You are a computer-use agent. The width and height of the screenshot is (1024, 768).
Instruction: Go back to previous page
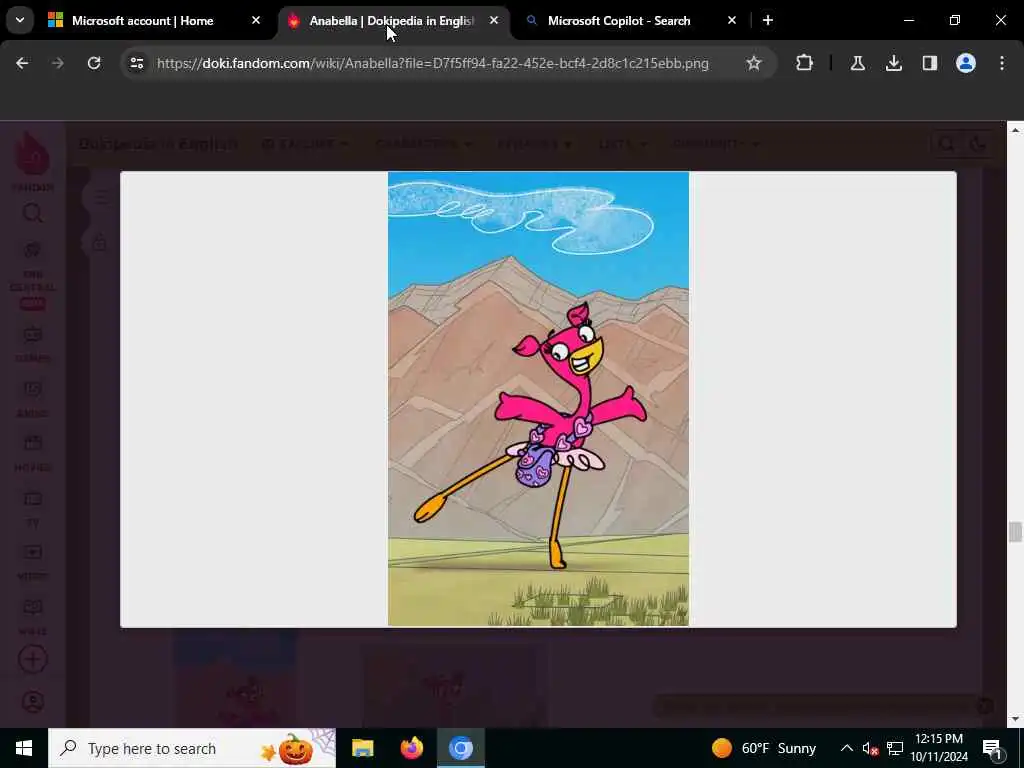[22, 63]
